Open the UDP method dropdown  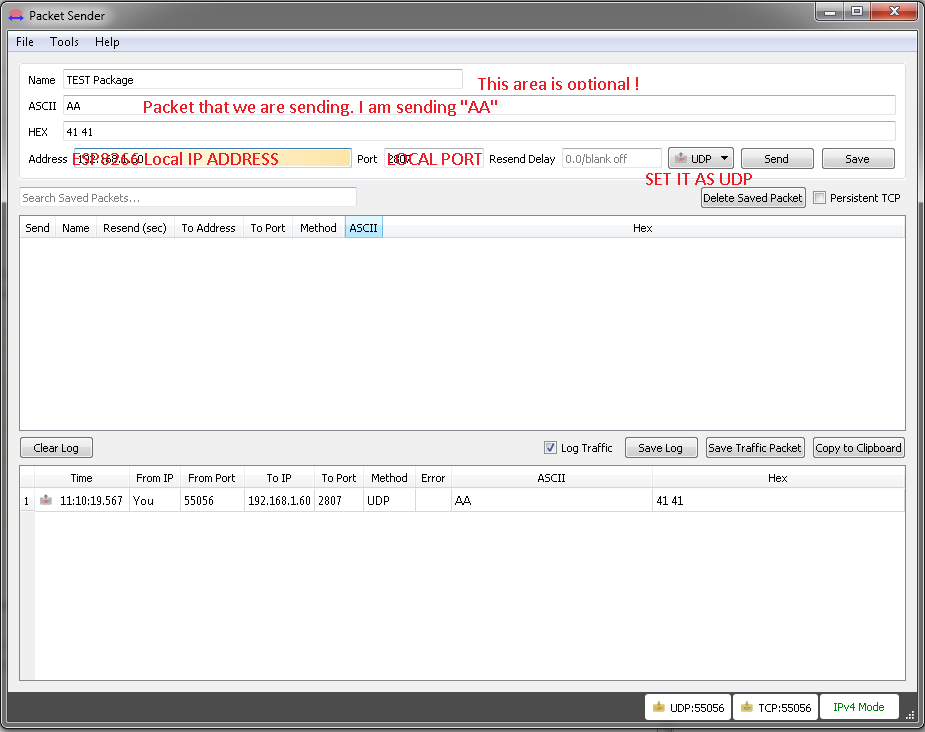pyautogui.click(x=723, y=157)
